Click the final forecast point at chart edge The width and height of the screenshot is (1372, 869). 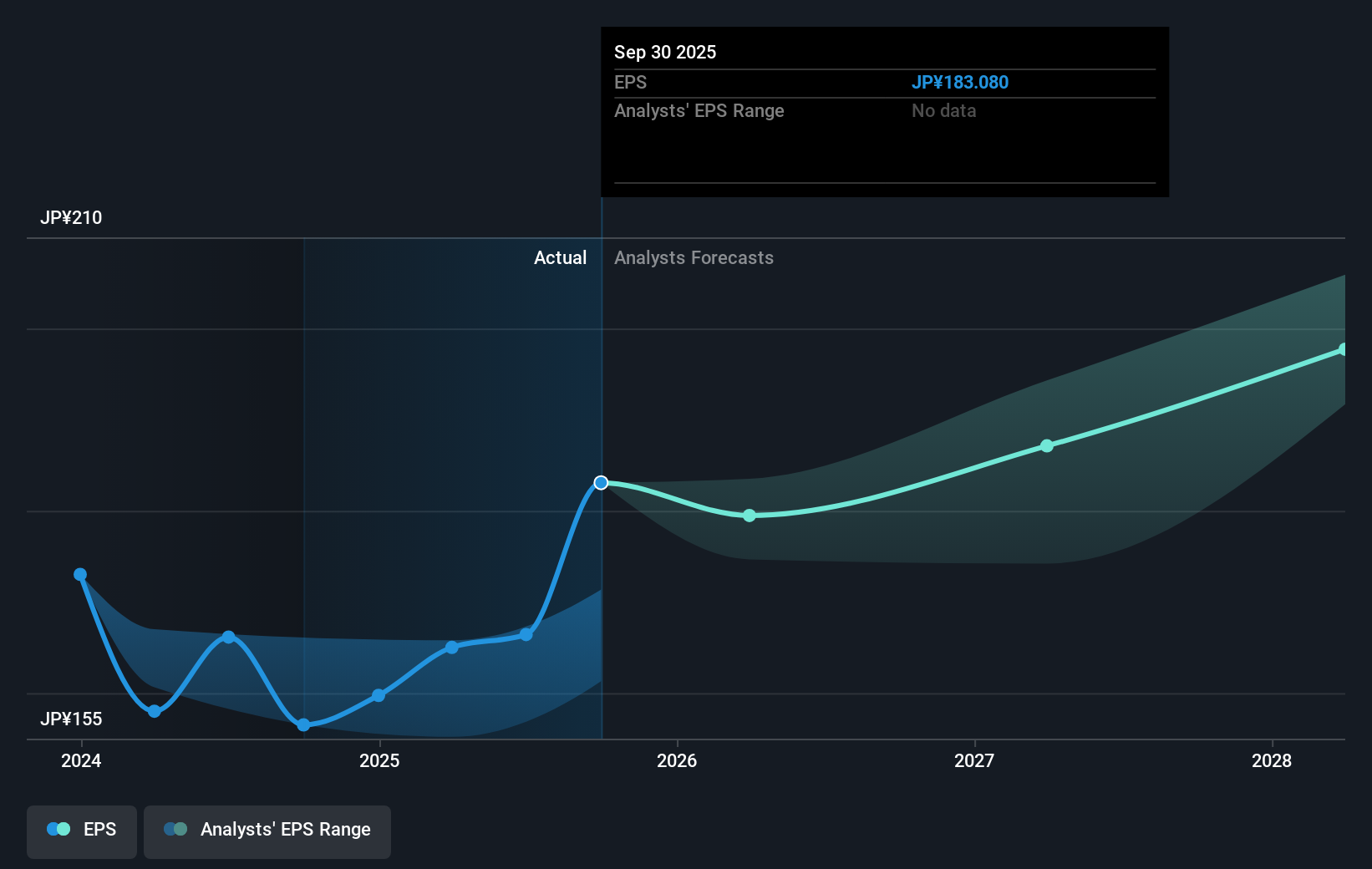click(1344, 348)
